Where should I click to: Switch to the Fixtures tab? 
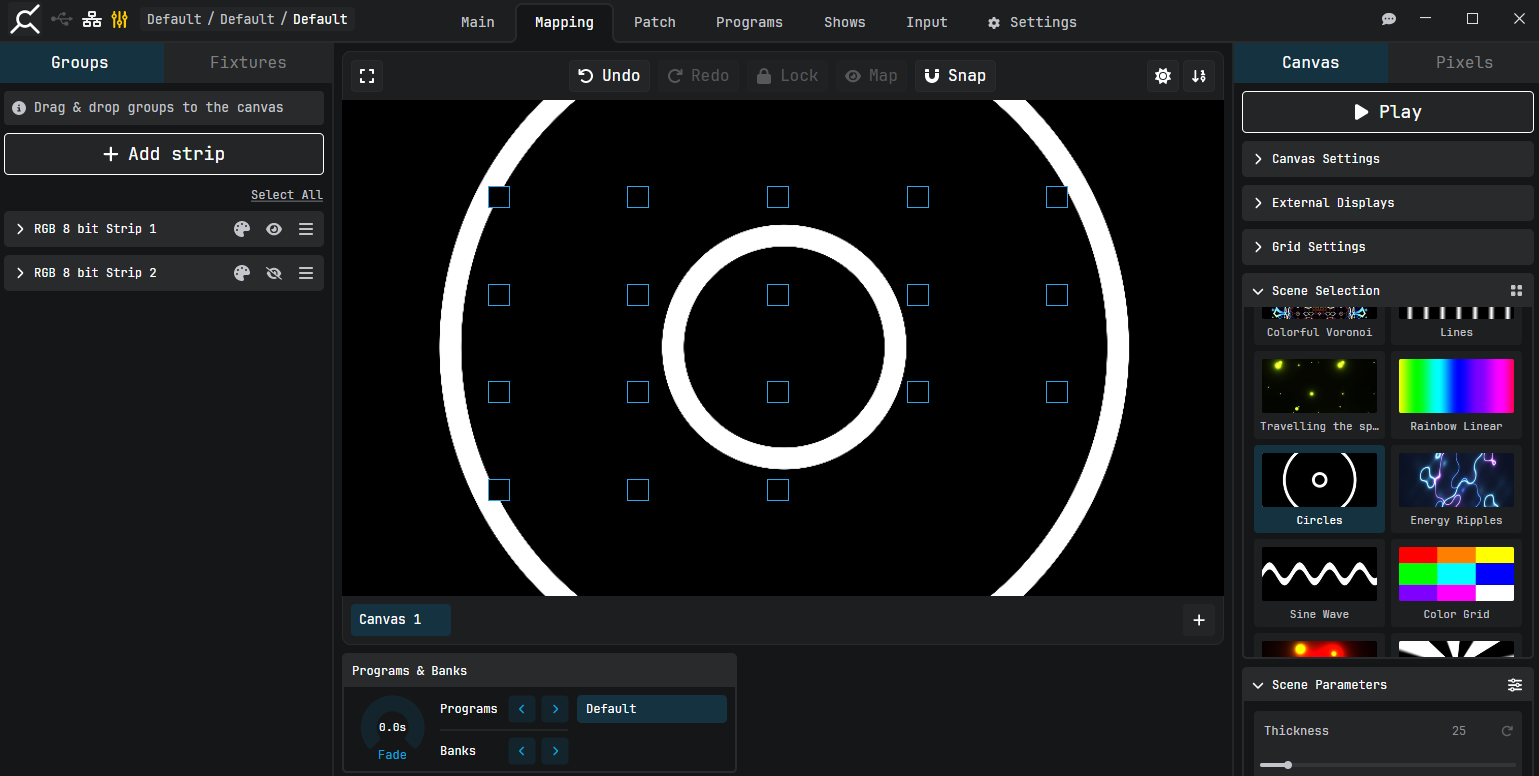click(248, 62)
